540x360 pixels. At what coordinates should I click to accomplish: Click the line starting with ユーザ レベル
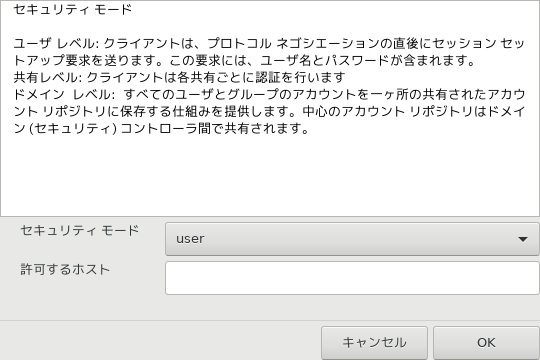click(269, 43)
